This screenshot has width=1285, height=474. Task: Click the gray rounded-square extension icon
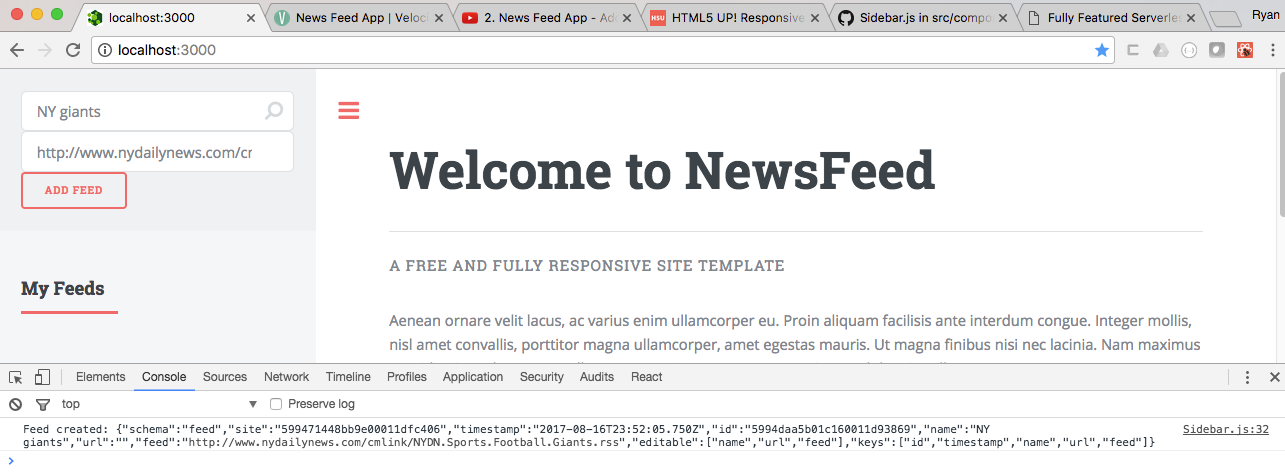pyautogui.click(x=1217, y=50)
